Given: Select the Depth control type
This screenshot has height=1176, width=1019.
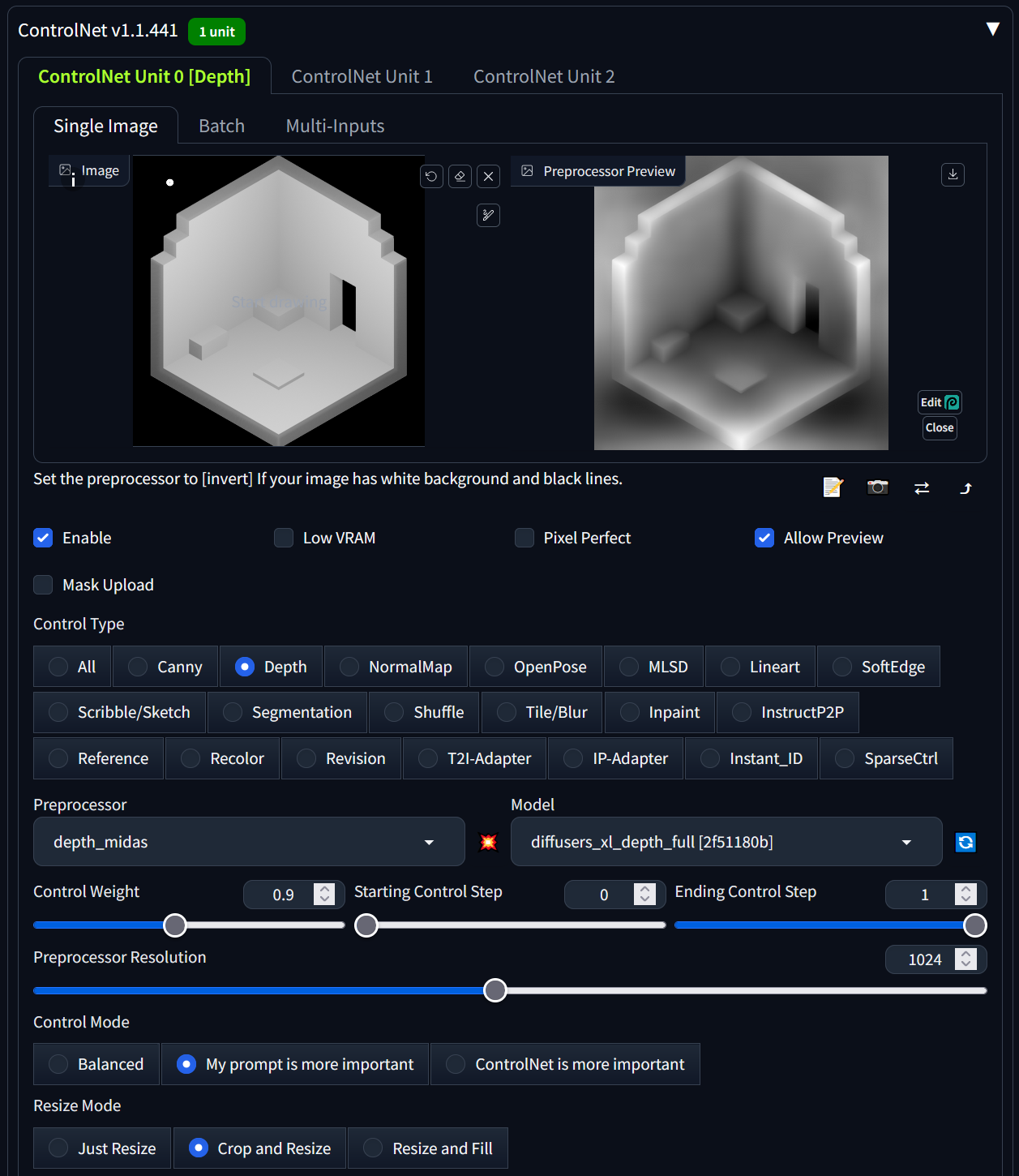Looking at the screenshot, I should pos(271,667).
